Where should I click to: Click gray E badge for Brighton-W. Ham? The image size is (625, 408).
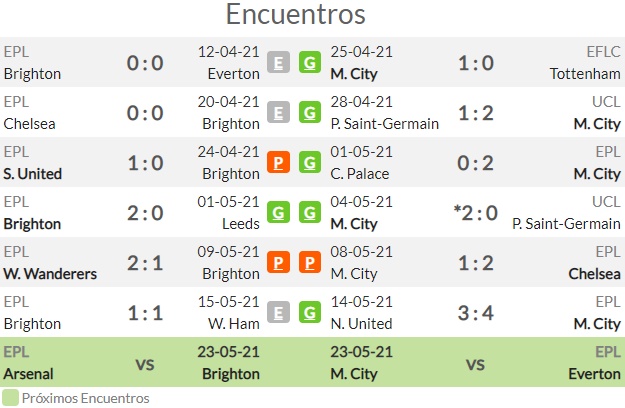(x=278, y=312)
